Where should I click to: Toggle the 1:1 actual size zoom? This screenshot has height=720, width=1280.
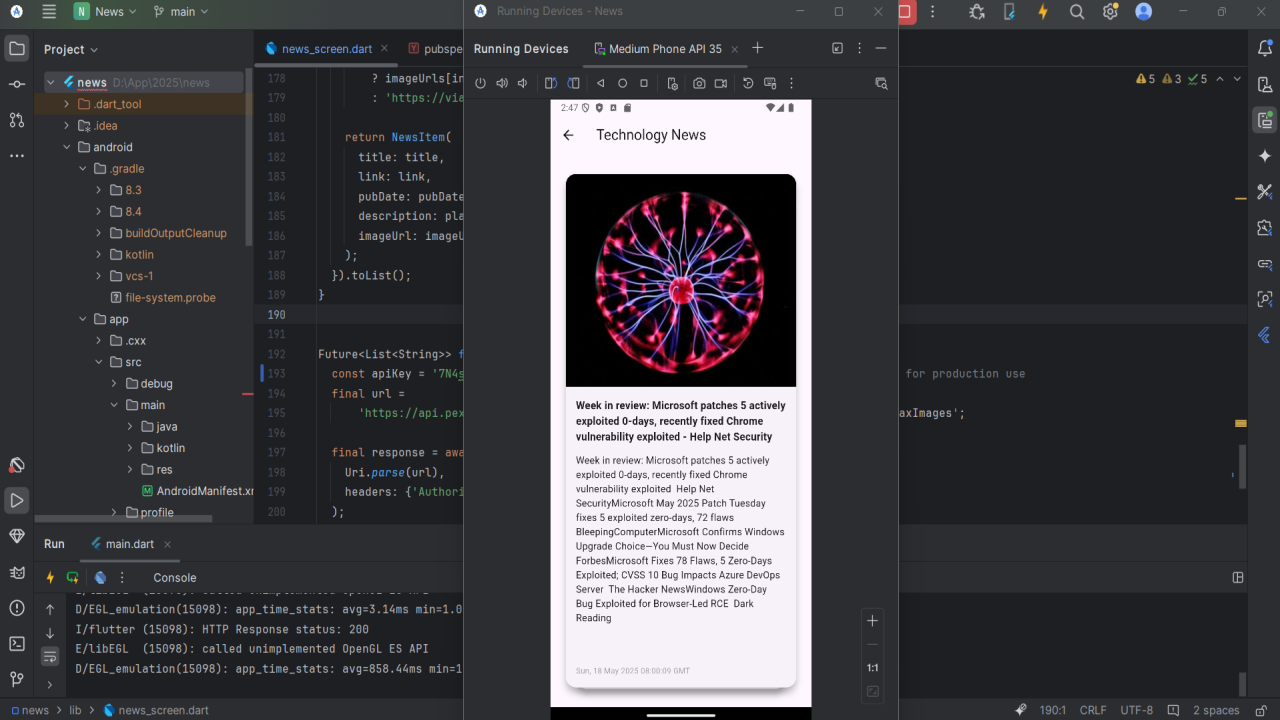[873, 668]
